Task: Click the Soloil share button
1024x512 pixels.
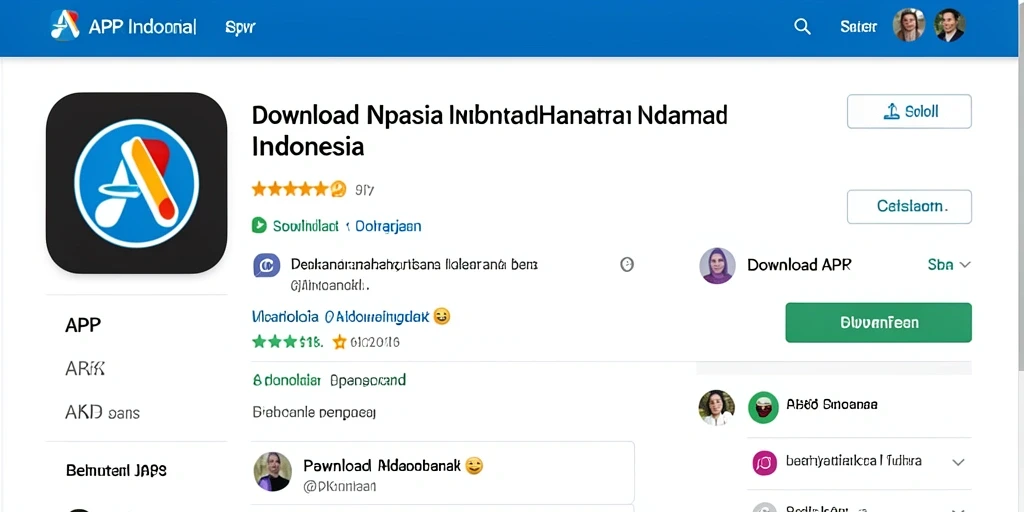Action: pos(909,112)
